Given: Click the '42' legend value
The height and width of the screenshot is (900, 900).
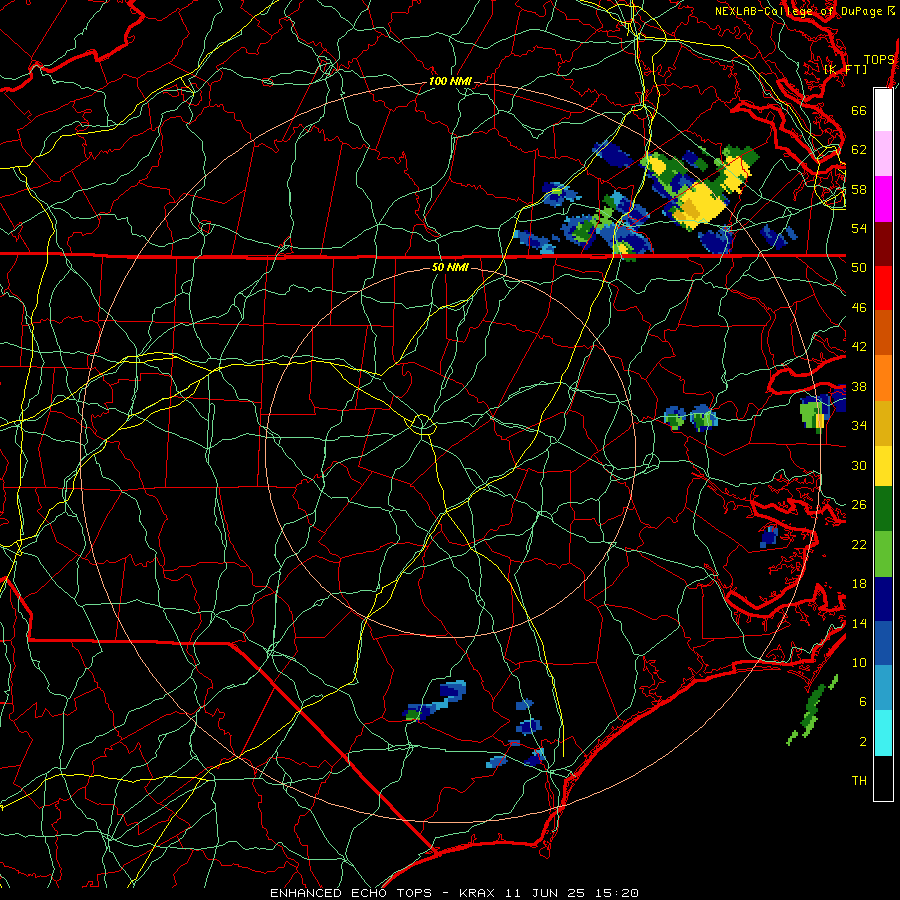Looking at the screenshot, I should click(x=859, y=347).
